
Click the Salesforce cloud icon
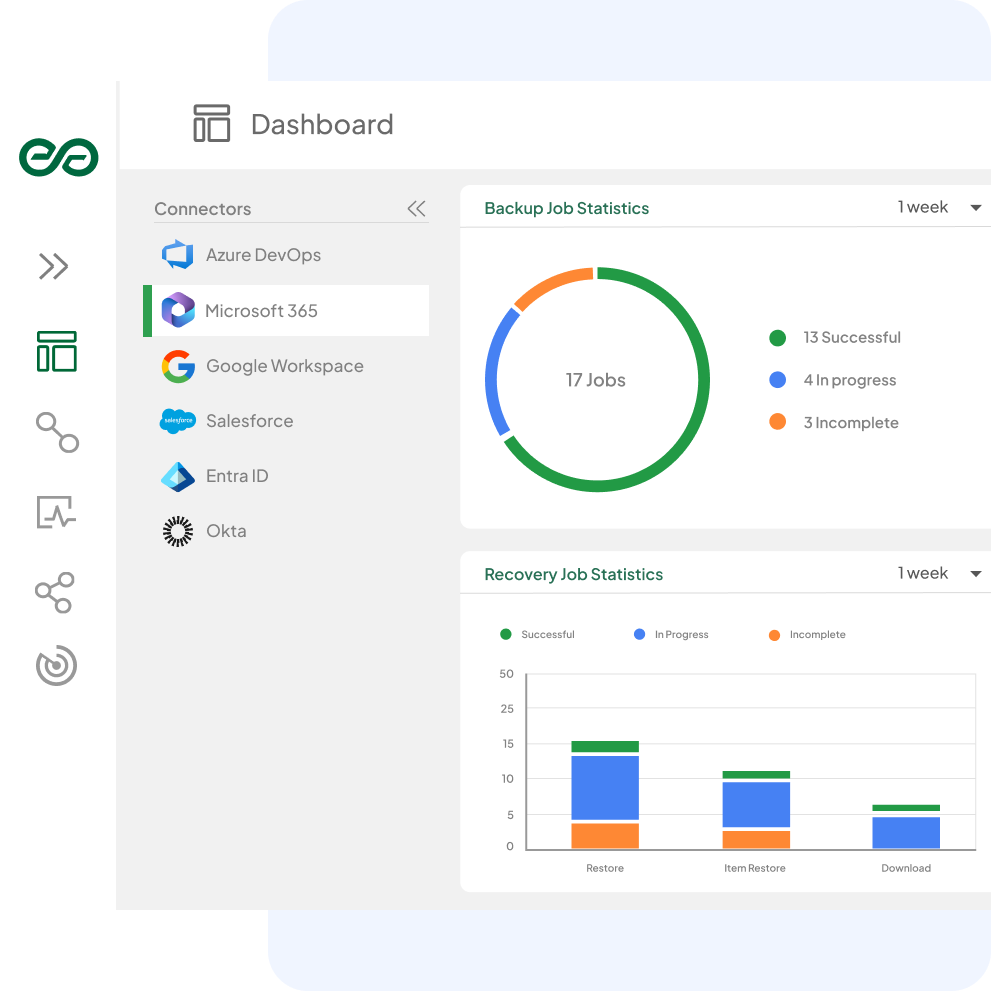click(x=178, y=421)
